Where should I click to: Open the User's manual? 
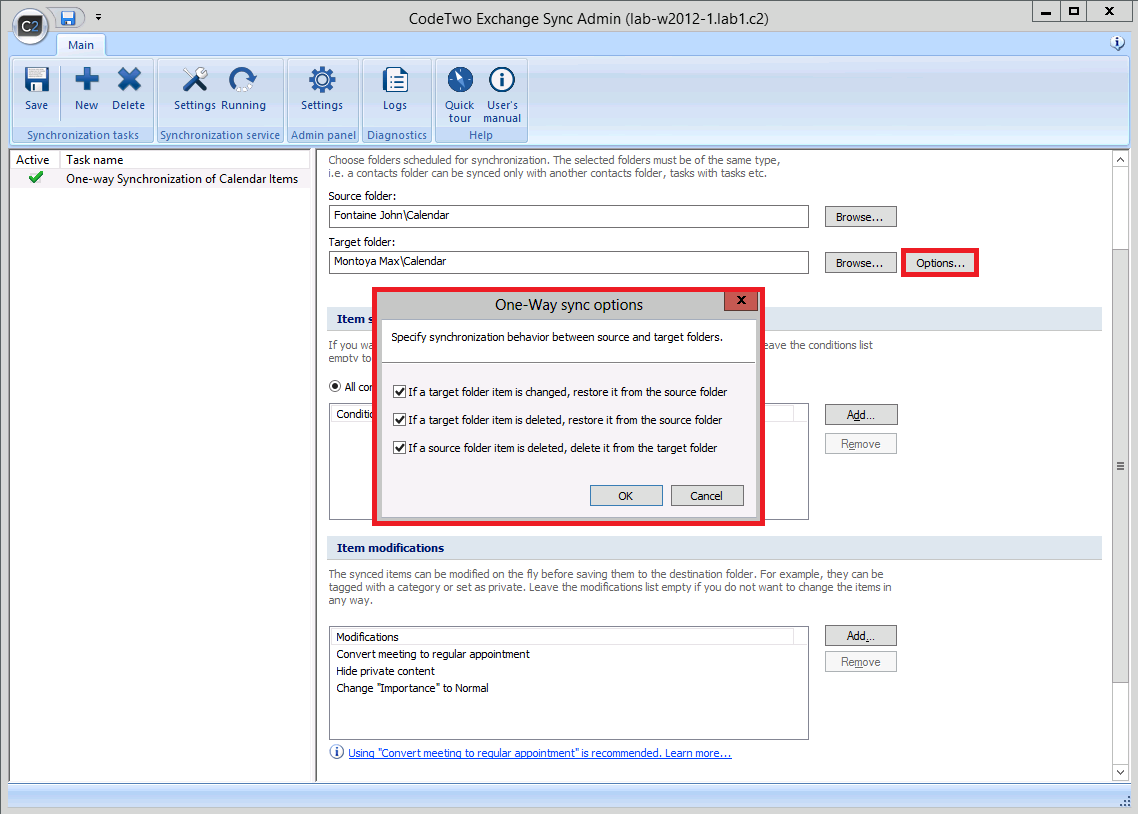tap(502, 94)
